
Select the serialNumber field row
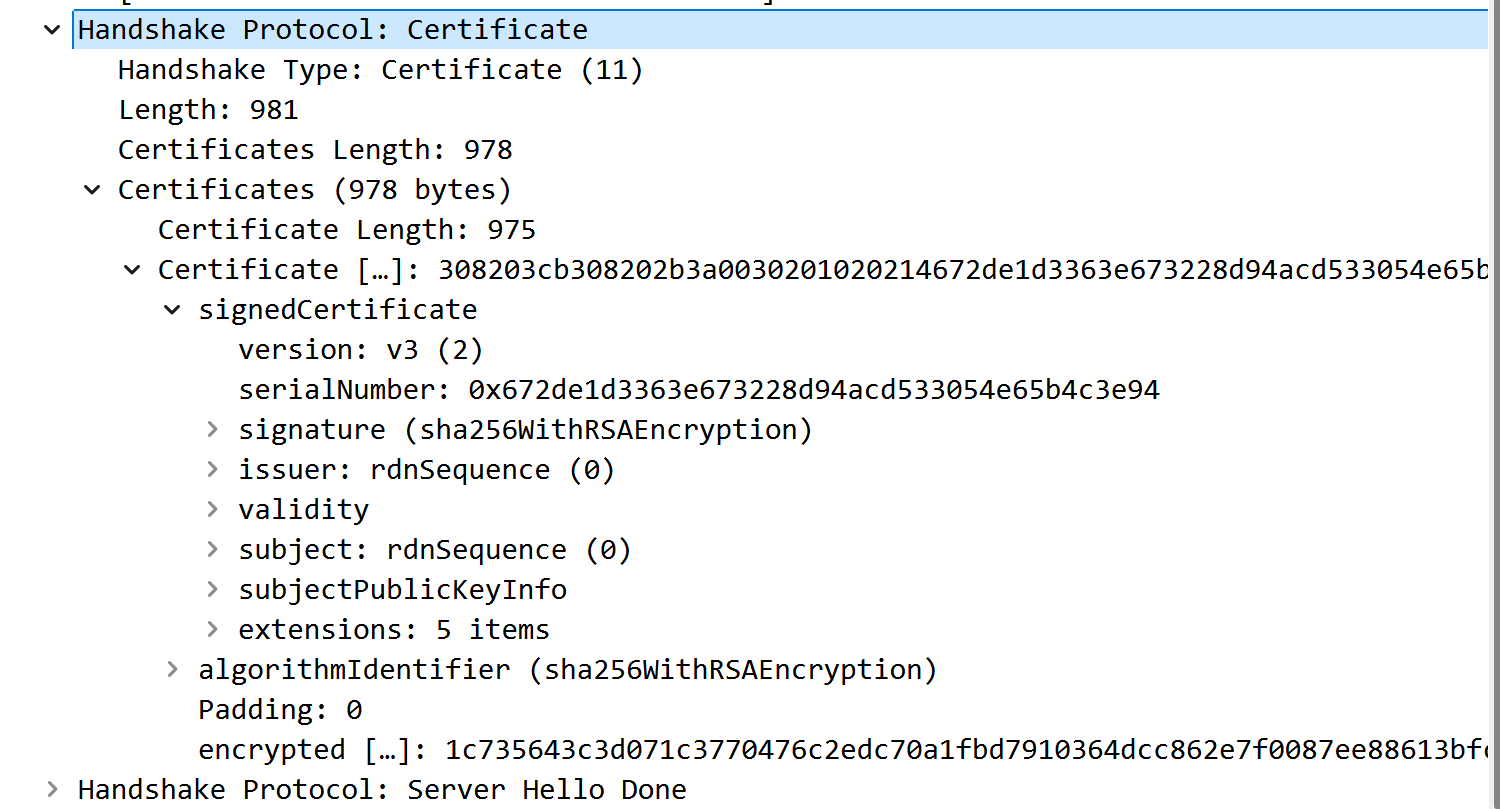[698, 390]
